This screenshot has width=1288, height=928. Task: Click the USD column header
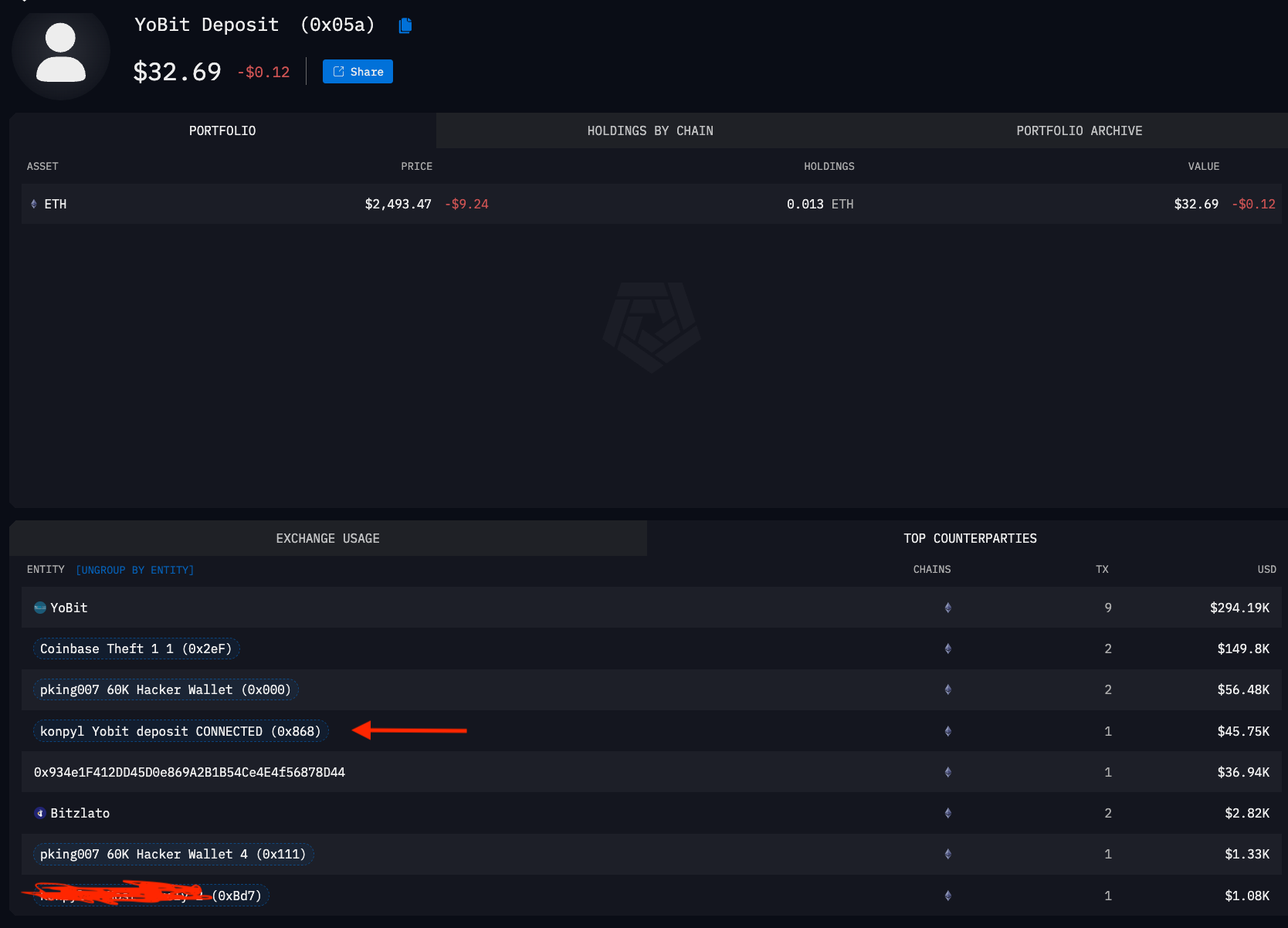[1266, 569]
